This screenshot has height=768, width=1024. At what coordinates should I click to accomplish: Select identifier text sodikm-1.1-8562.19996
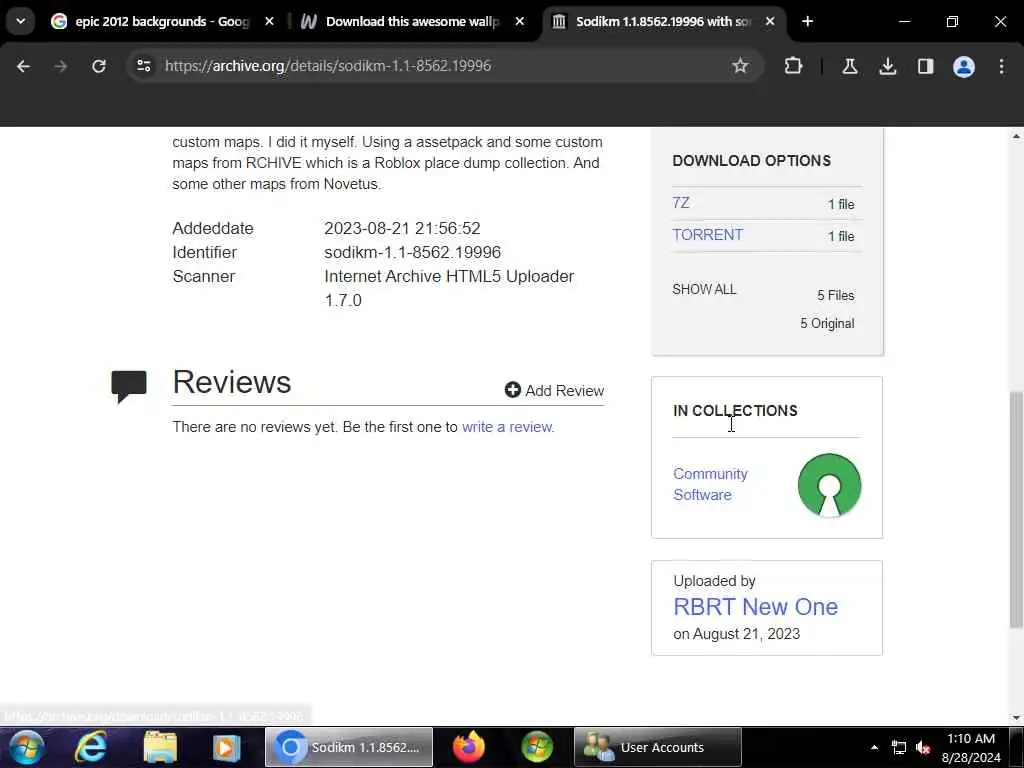[413, 252]
